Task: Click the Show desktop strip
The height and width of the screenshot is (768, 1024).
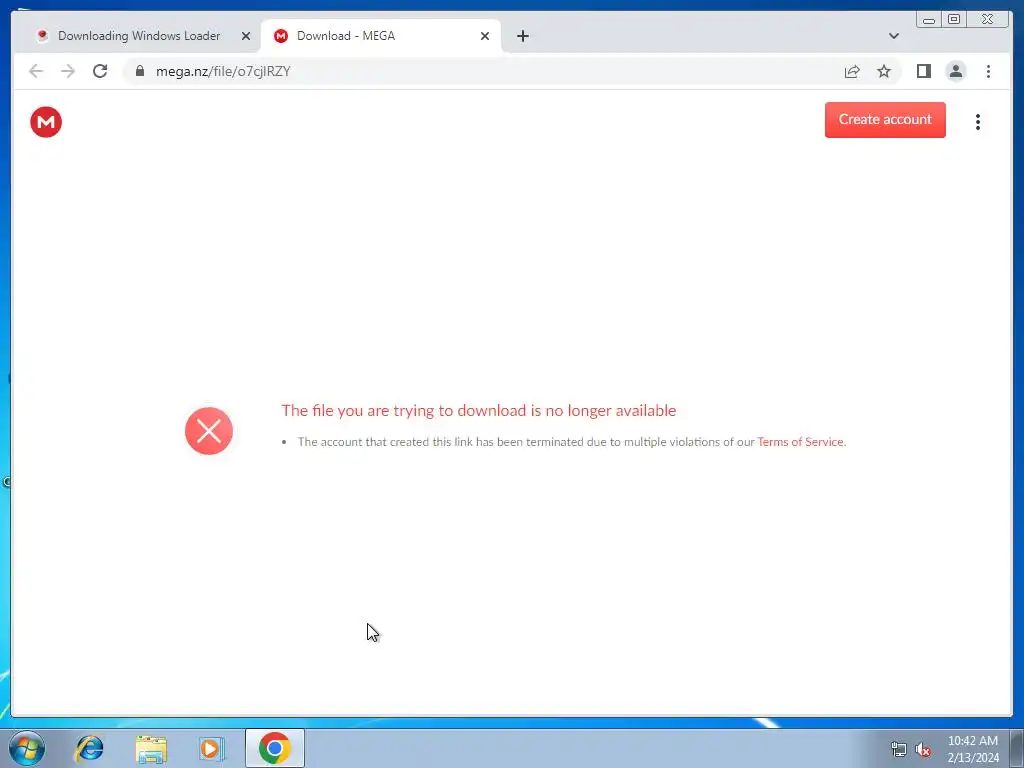Action: click(x=1017, y=748)
